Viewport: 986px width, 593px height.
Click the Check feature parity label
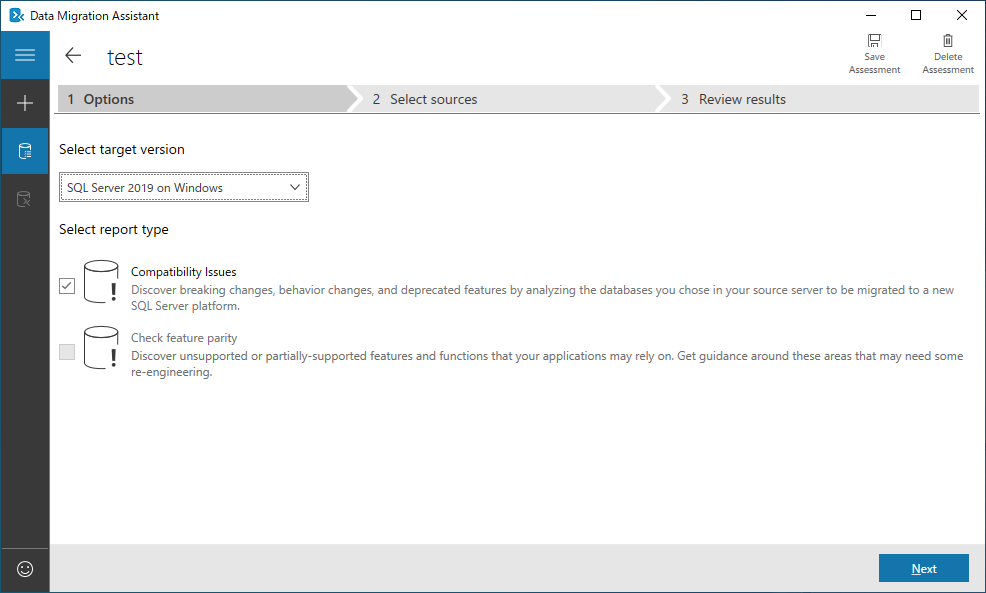184,338
